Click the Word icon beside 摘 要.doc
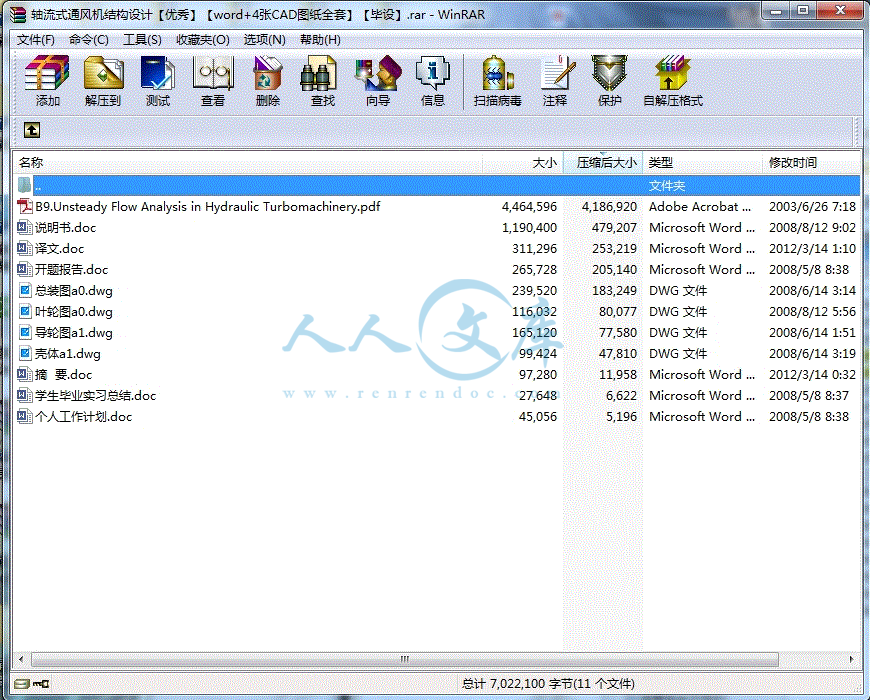Screen dimensions: 870x700 tap(24, 374)
